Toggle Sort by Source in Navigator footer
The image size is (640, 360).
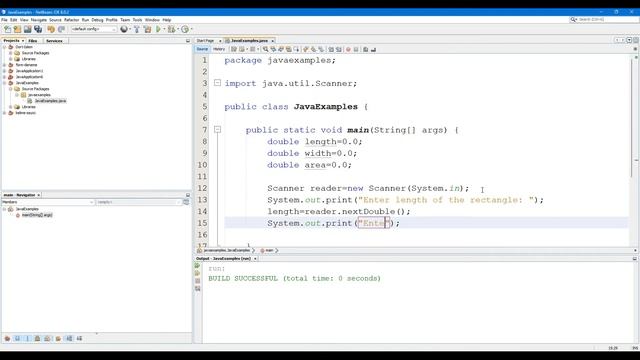79,338
